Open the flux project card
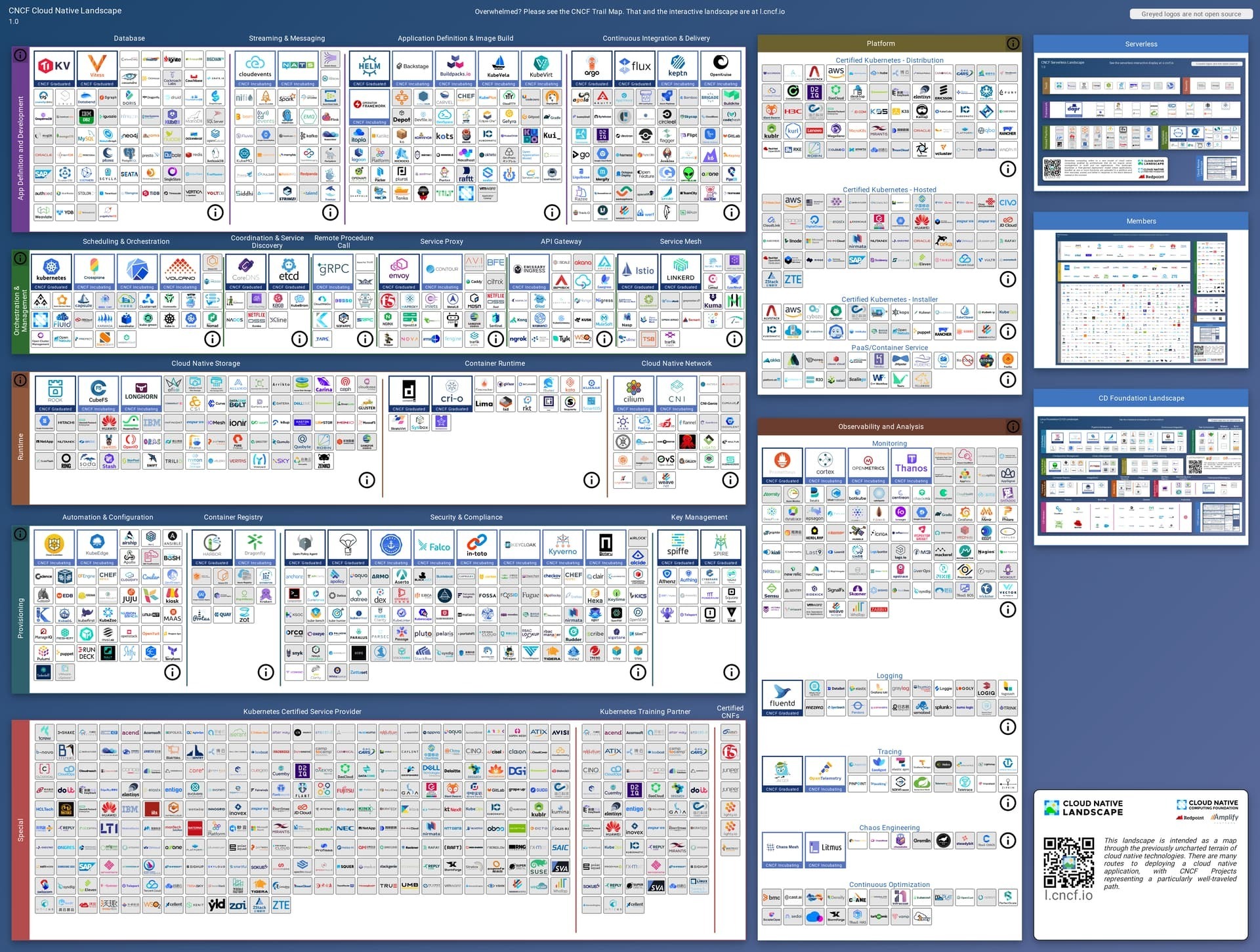 635,69
